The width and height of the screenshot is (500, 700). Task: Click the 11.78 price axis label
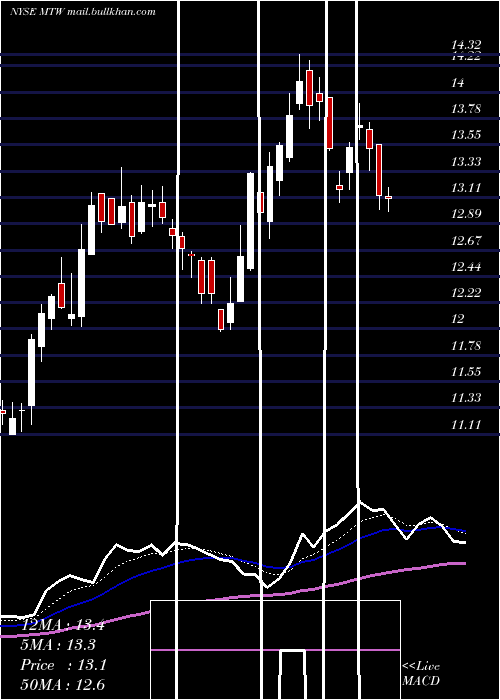click(466, 346)
